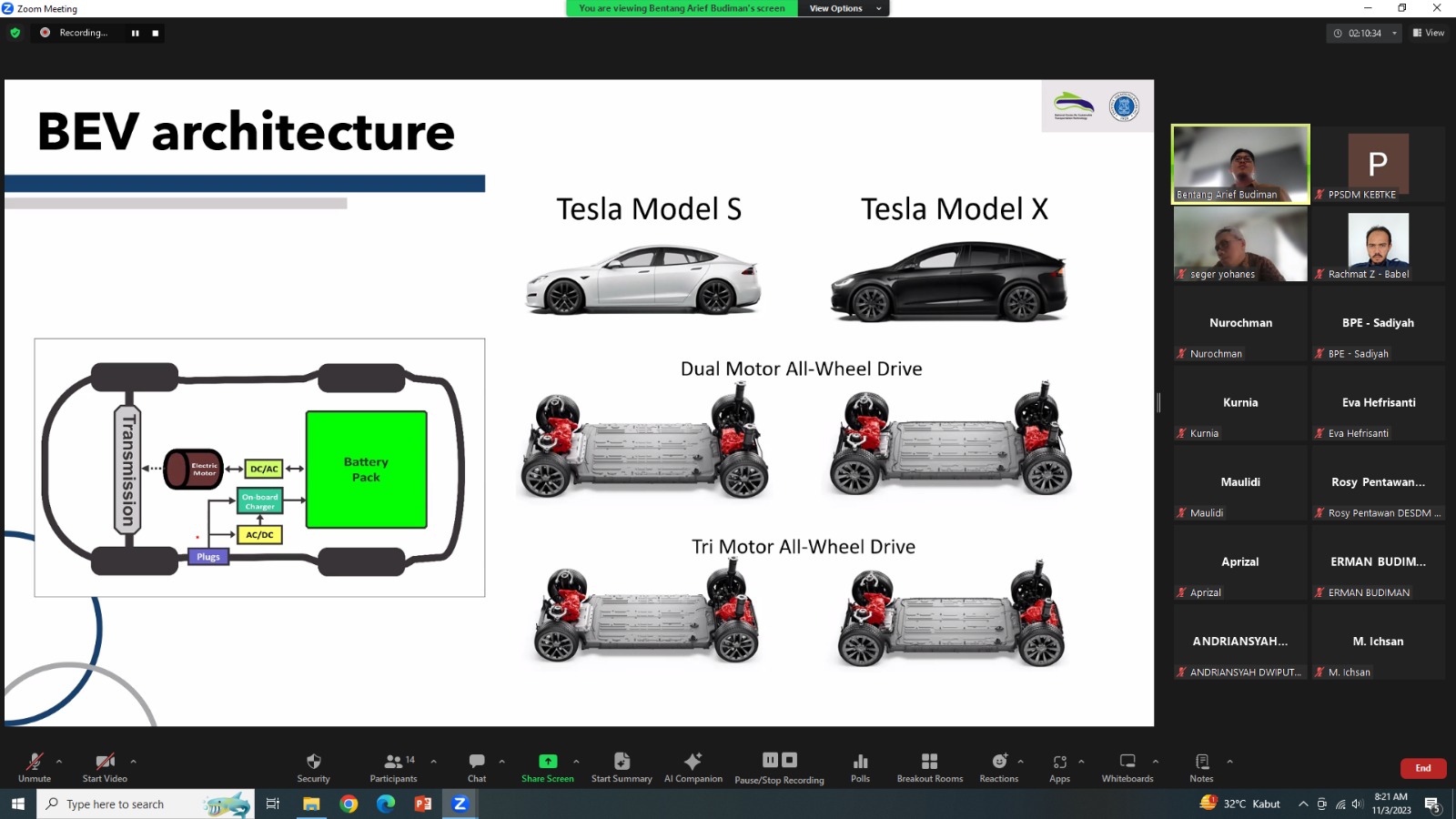Image resolution: width=1456 pixels, height=819 pixels.
Task: Click the taskbar clock showing 8:21 AM
Action: click(x=1391, y=804)
